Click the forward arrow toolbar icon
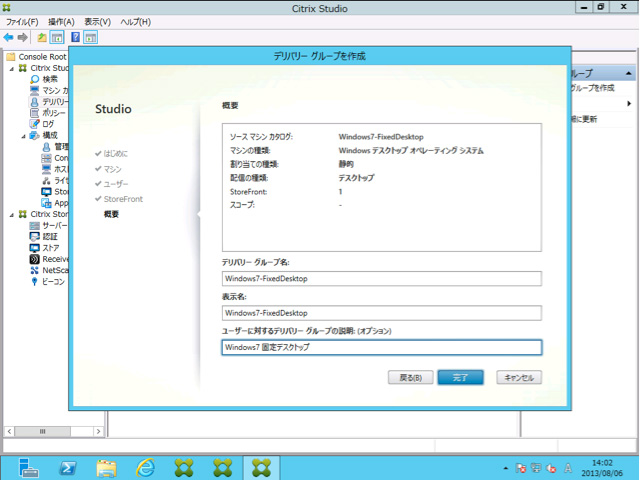This screenshot has height=480, width=640. 22,38
